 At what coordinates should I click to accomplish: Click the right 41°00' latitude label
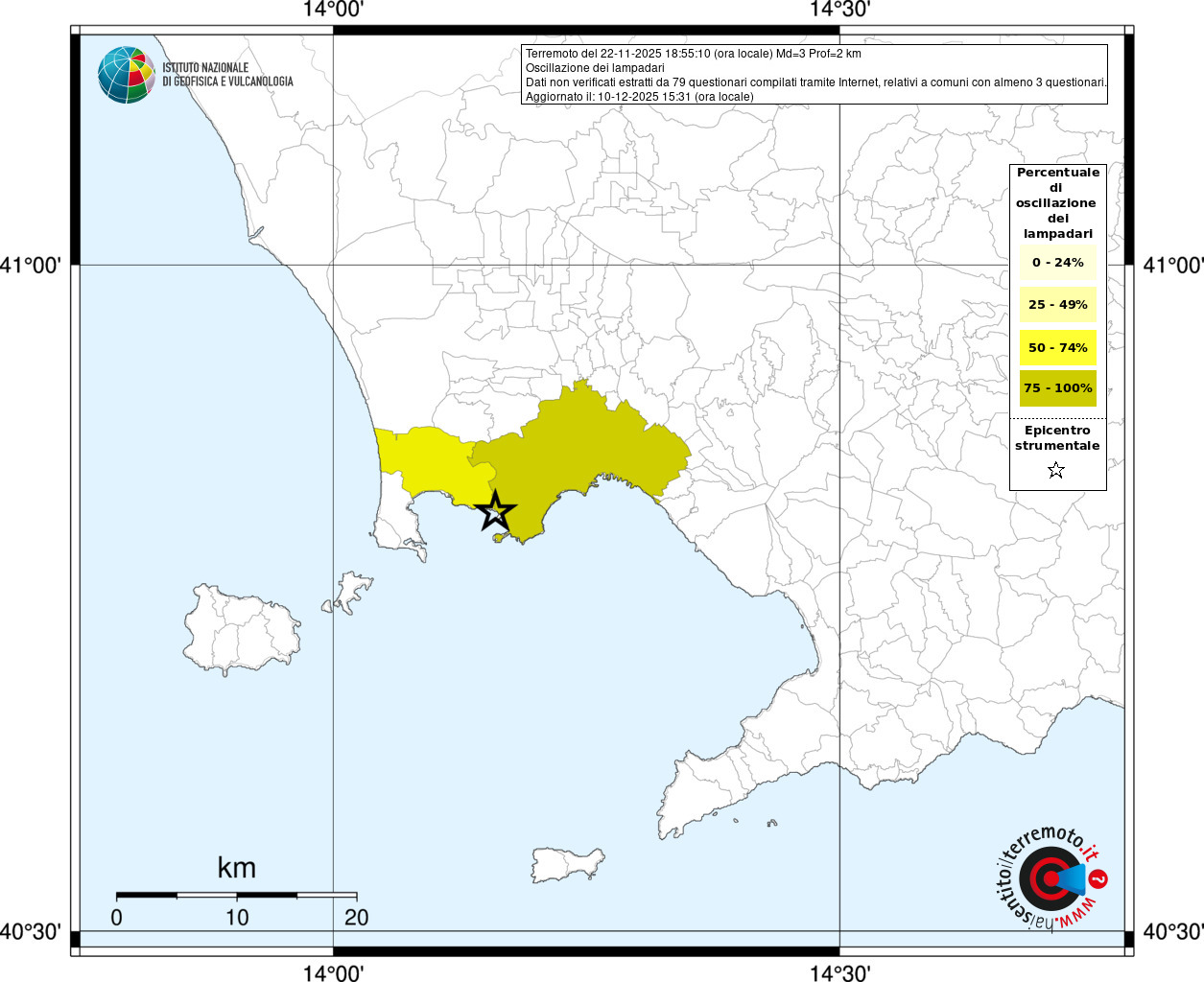click(1172, 265)
